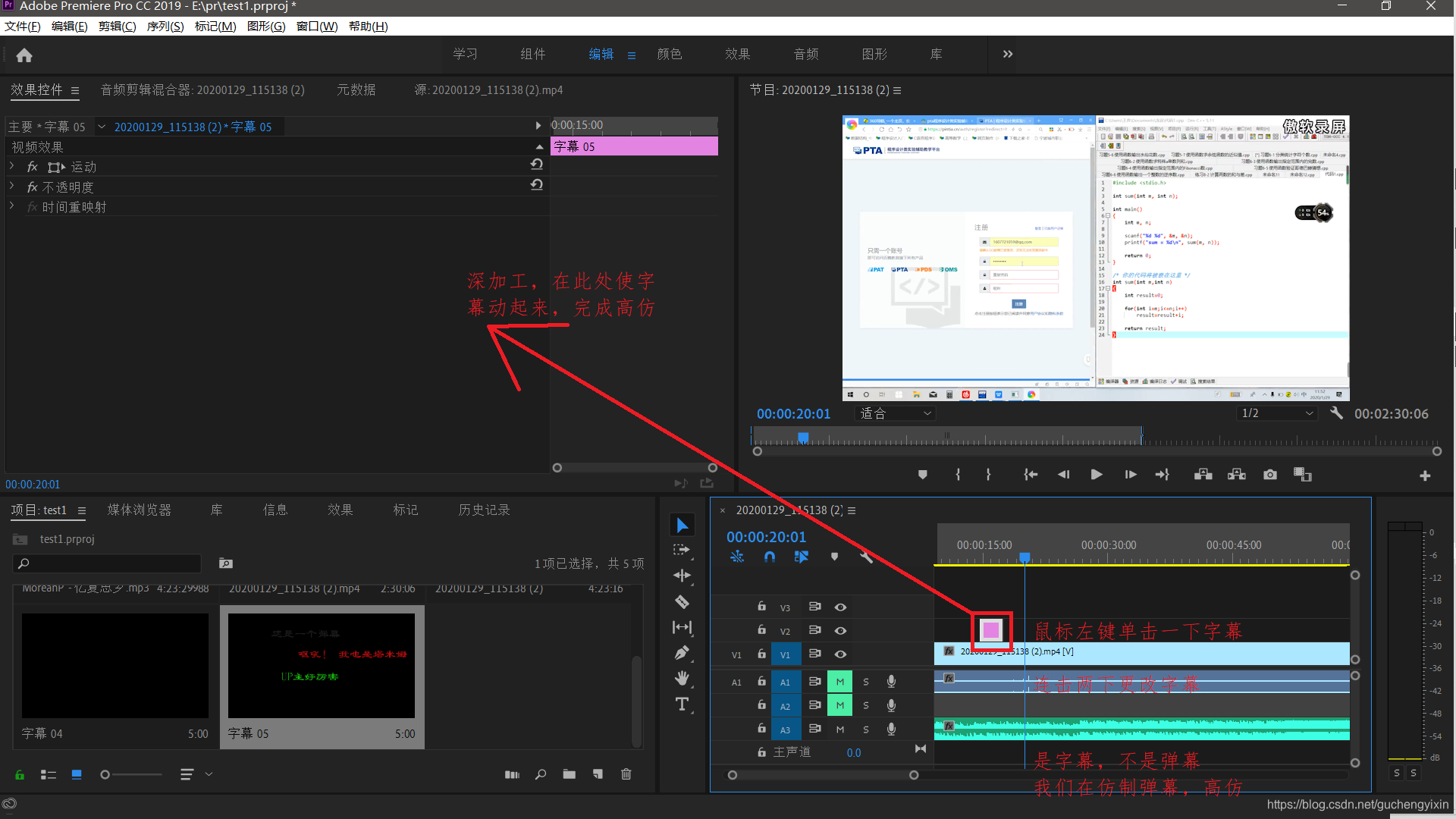Open playback resolution 1/2 dropdown
Image resolution: width=1456 pixels, height=819 pixels.
(1278, 413)
